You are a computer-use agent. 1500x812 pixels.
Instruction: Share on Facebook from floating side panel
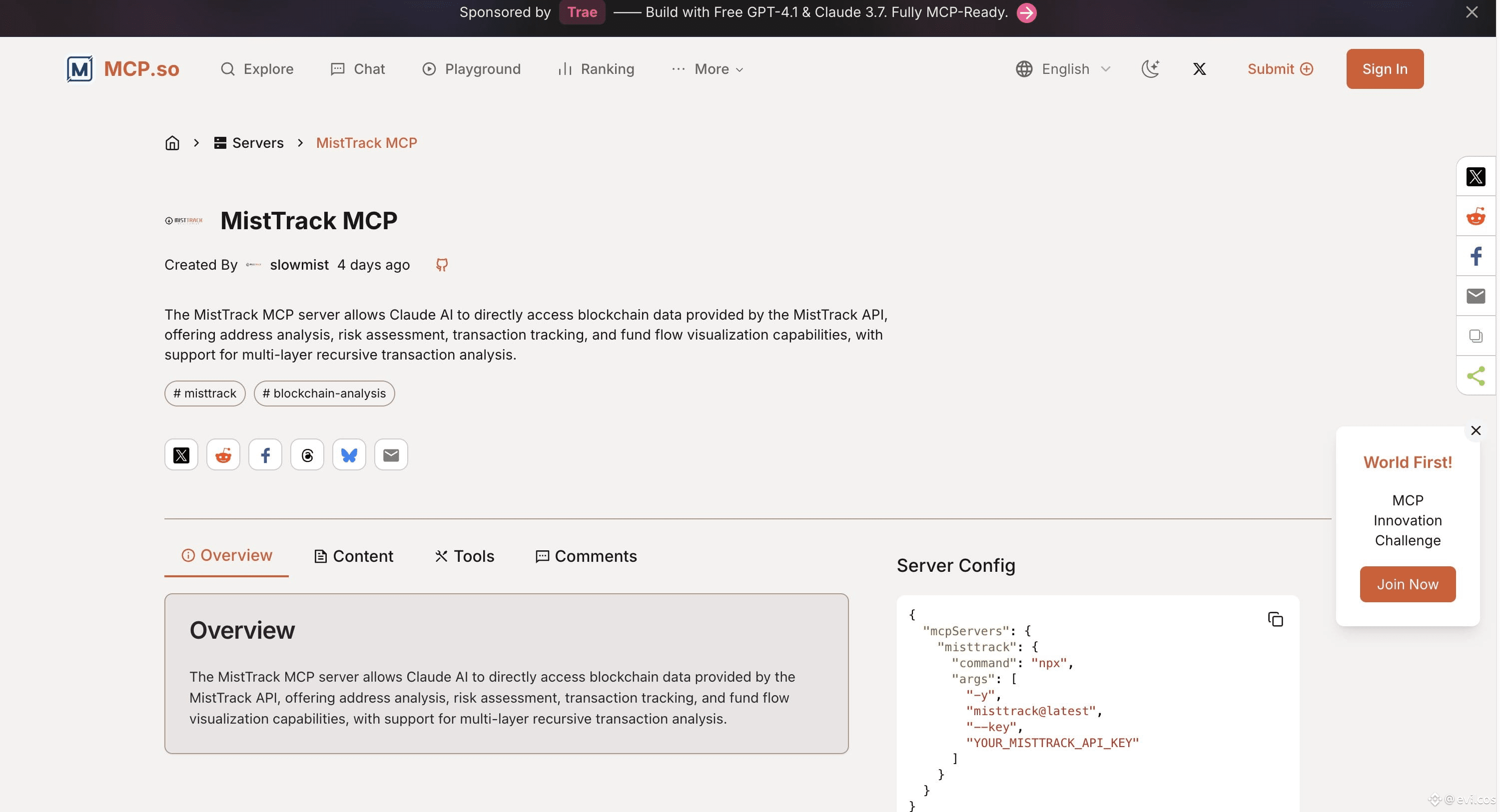(x=1476, y=256)
